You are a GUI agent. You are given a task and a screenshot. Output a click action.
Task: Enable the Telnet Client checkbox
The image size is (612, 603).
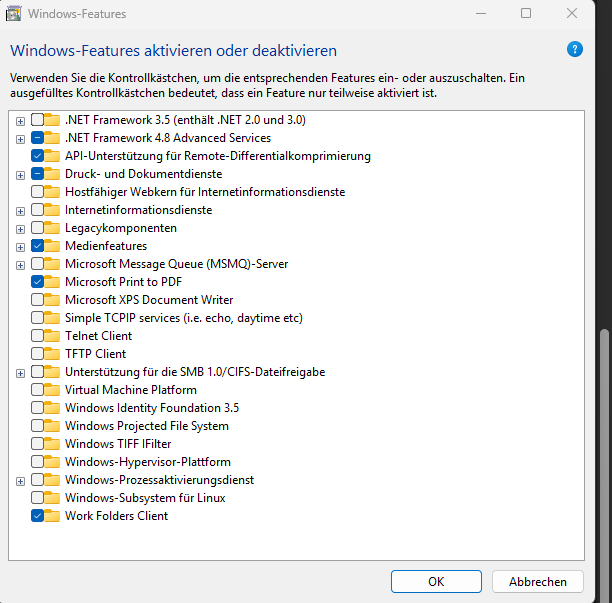point(37,336)
